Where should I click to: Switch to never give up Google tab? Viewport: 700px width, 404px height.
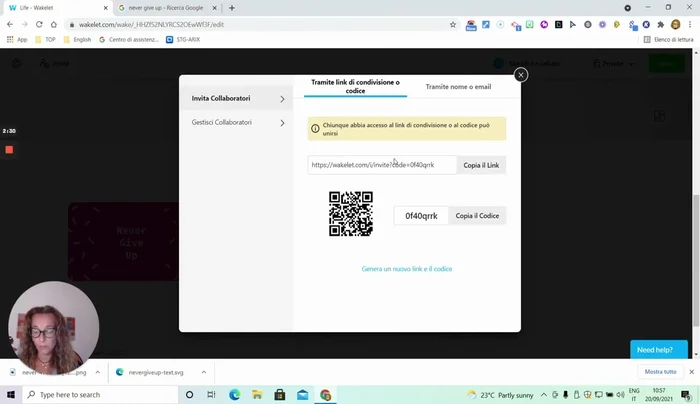165,8
